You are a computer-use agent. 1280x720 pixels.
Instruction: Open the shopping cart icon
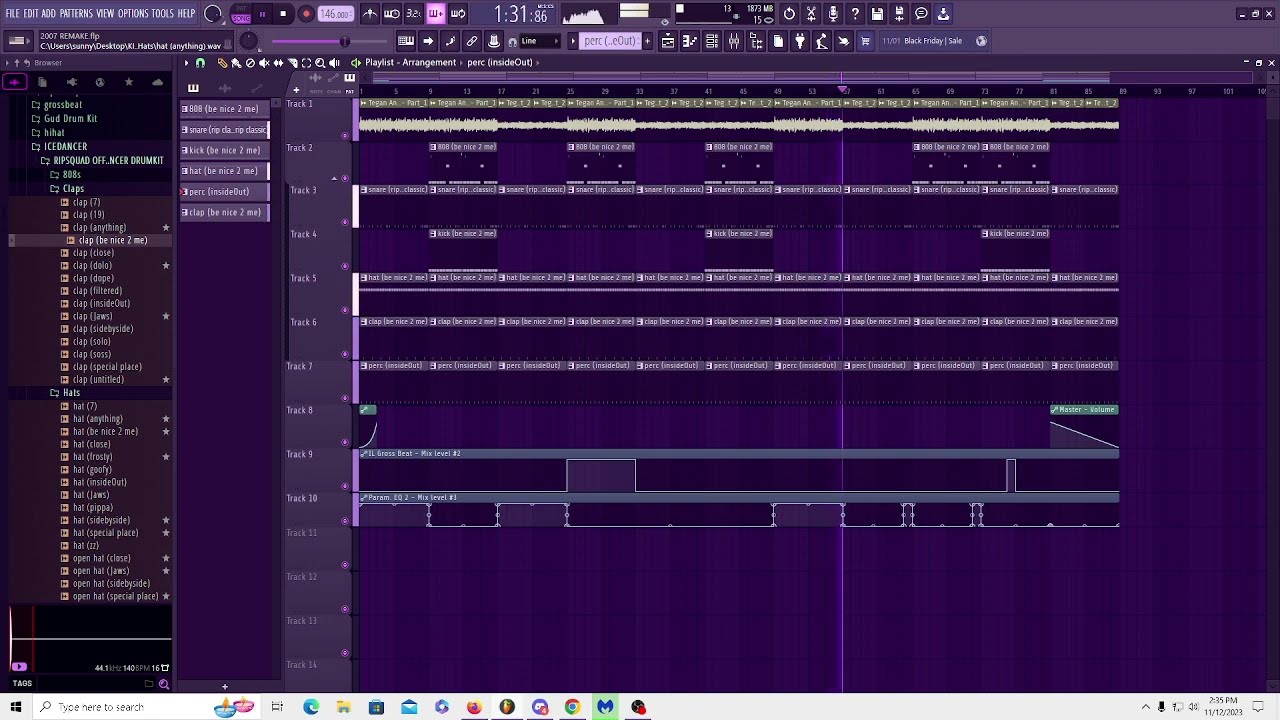866,41
